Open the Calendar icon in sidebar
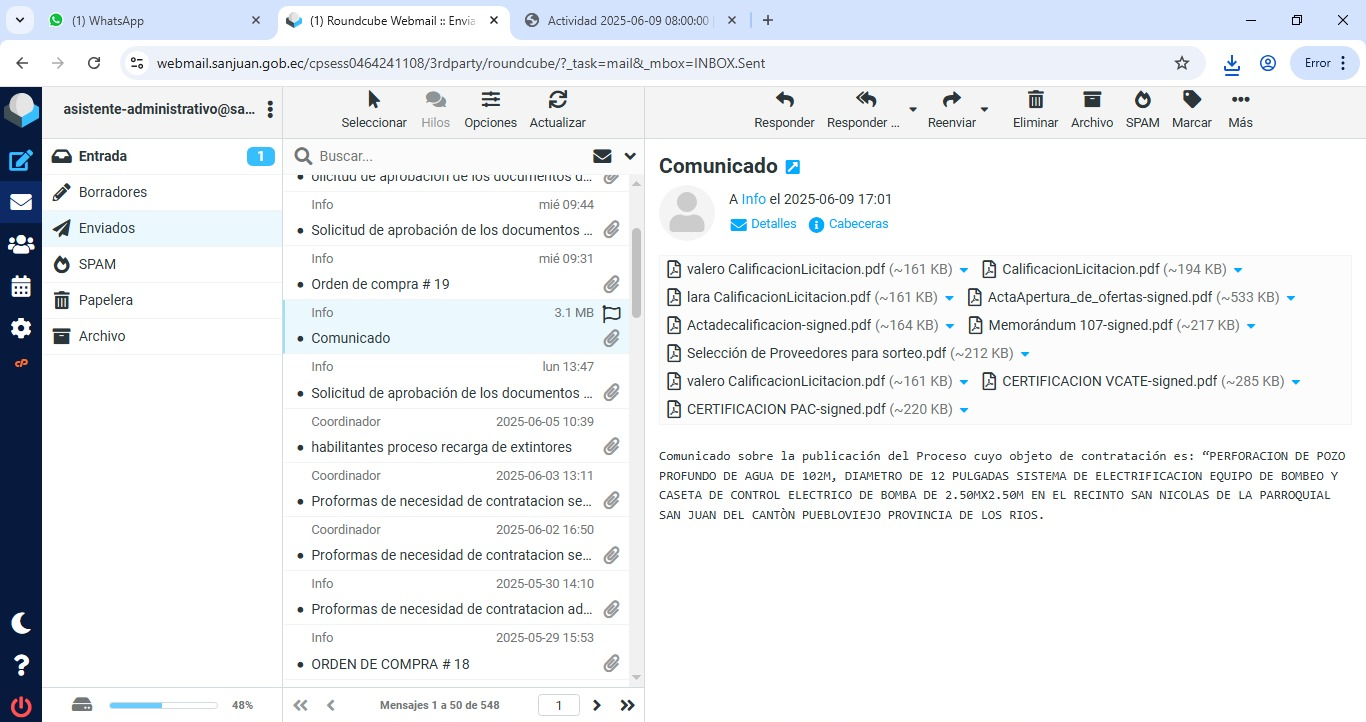The height and width of the screenshot is (722, 1366). coord(21,286)
